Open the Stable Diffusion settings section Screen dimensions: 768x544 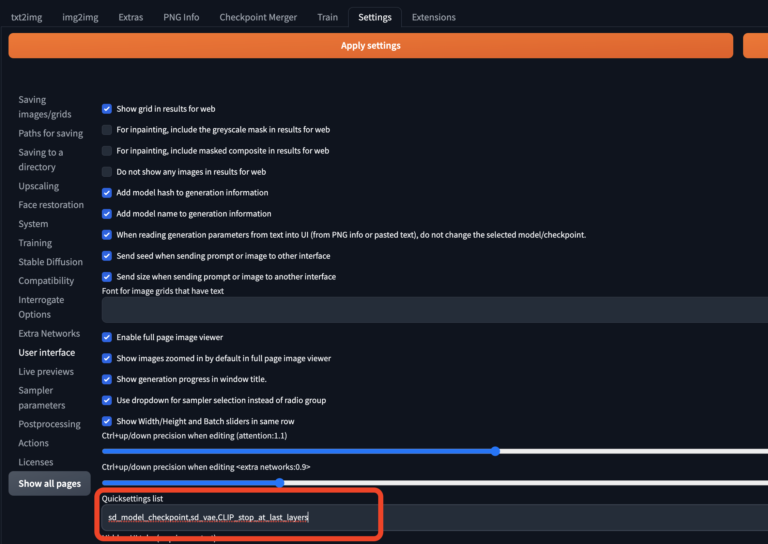[x=51, y=262]
